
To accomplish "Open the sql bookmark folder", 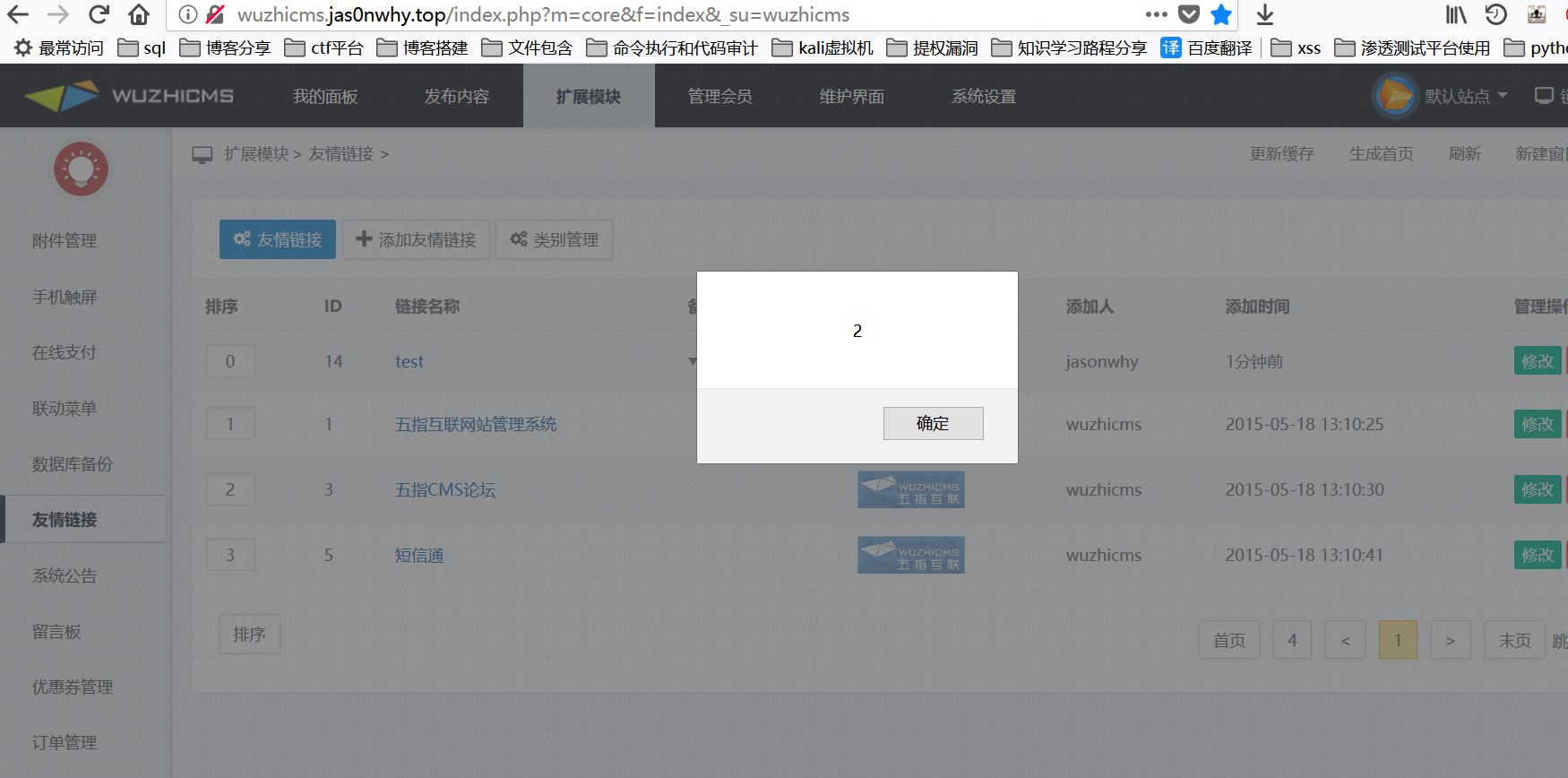I will coord(142,48).
